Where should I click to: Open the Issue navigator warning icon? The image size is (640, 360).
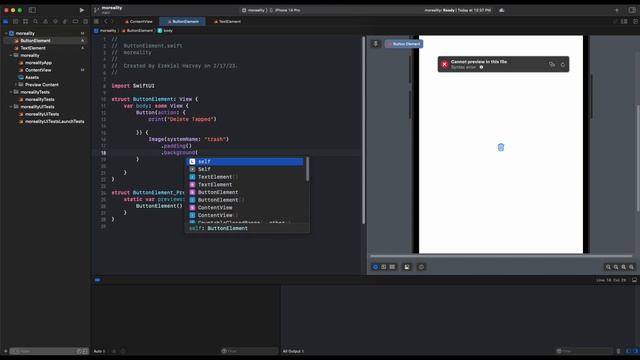[x=45, y=21]
